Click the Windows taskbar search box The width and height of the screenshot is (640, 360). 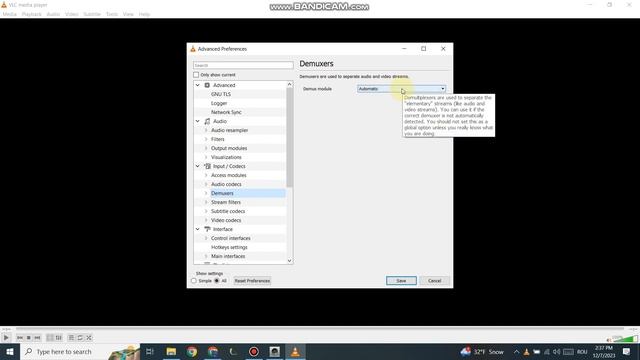[80, 351]
